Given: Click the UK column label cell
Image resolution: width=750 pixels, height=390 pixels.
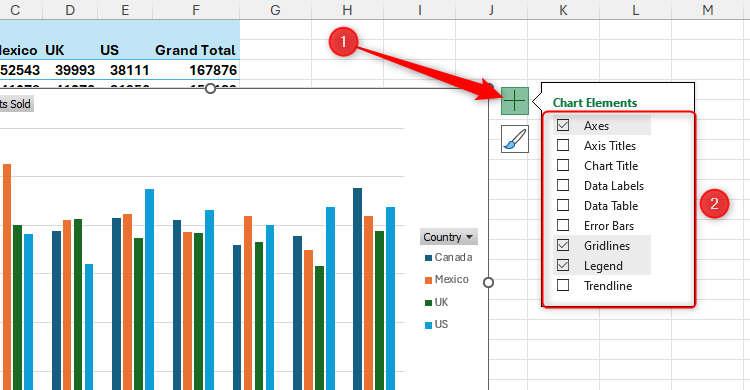Looking at the screenshot, I should (70, 50).
